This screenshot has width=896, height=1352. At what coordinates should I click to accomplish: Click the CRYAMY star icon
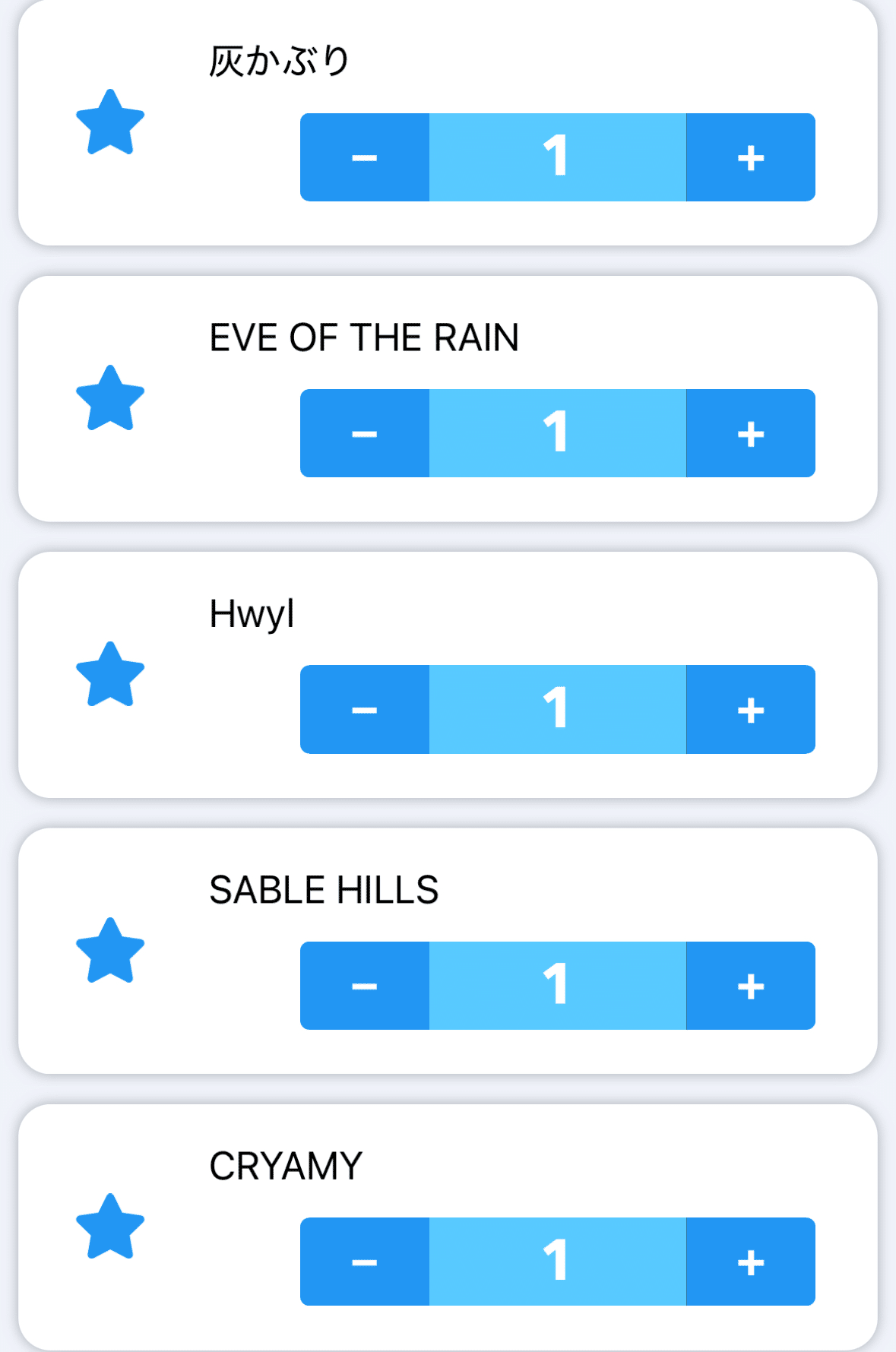click(x=110, y=1227)
